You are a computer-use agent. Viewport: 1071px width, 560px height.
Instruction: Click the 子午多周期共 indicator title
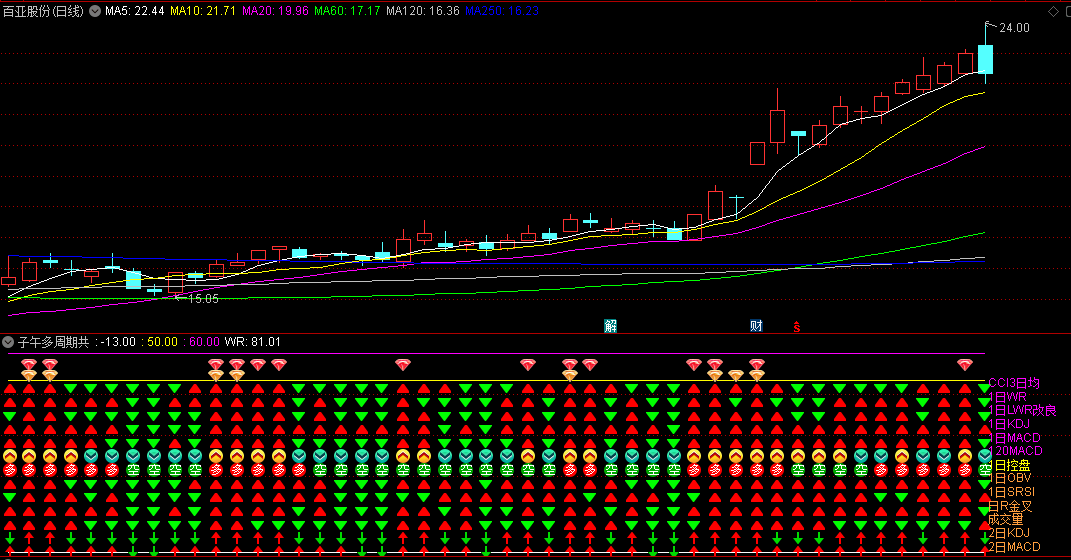click(x=53, y=341)
